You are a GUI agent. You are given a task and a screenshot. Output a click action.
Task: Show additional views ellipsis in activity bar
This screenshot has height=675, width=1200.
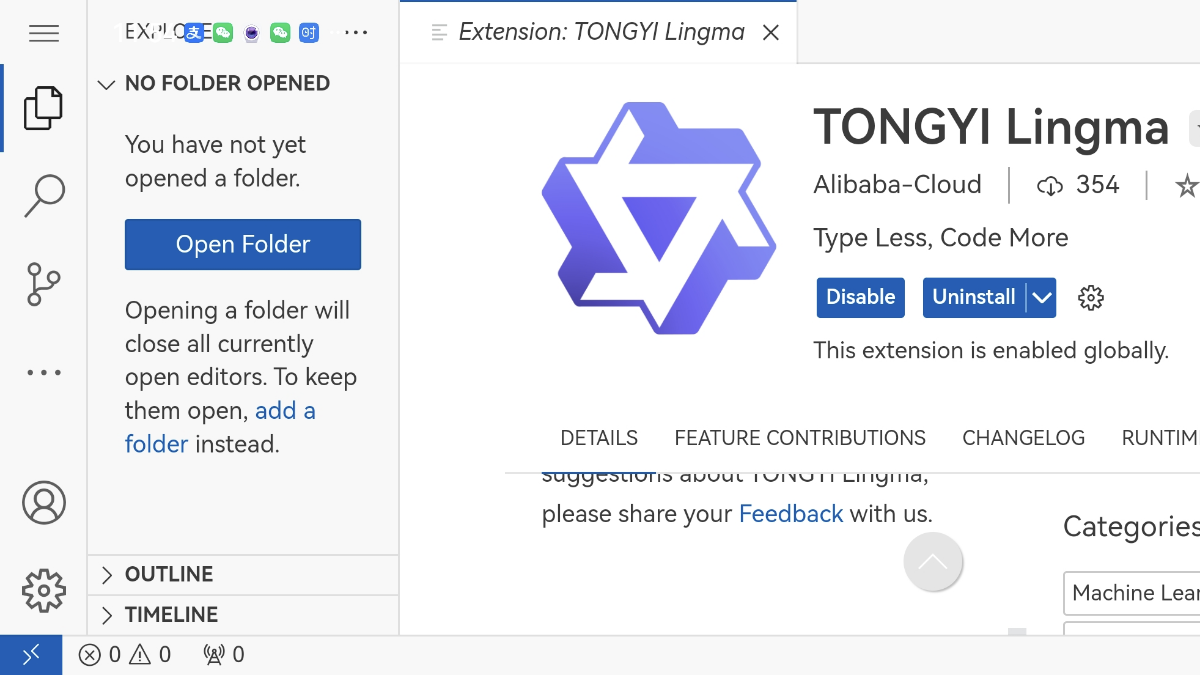44,372
